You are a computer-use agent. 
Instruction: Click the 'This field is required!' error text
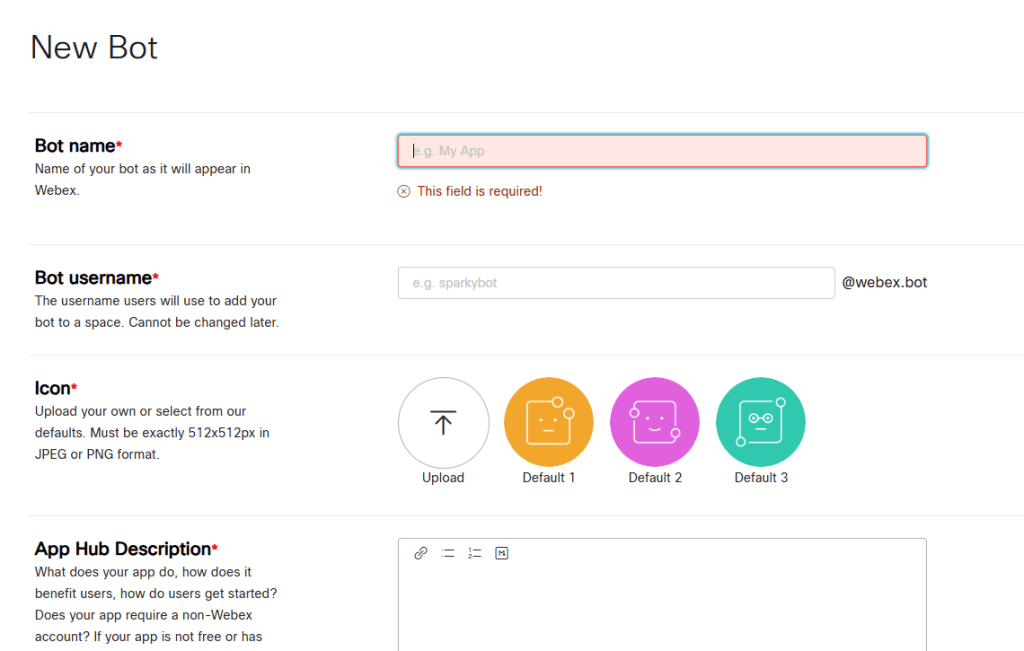pos(479,191)
